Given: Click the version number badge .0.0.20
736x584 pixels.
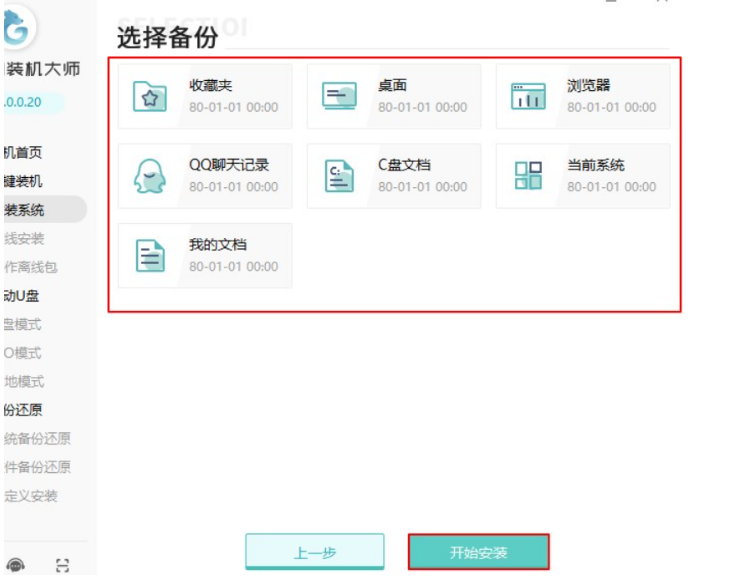Looking at the screenshot, I should (33, 102).
